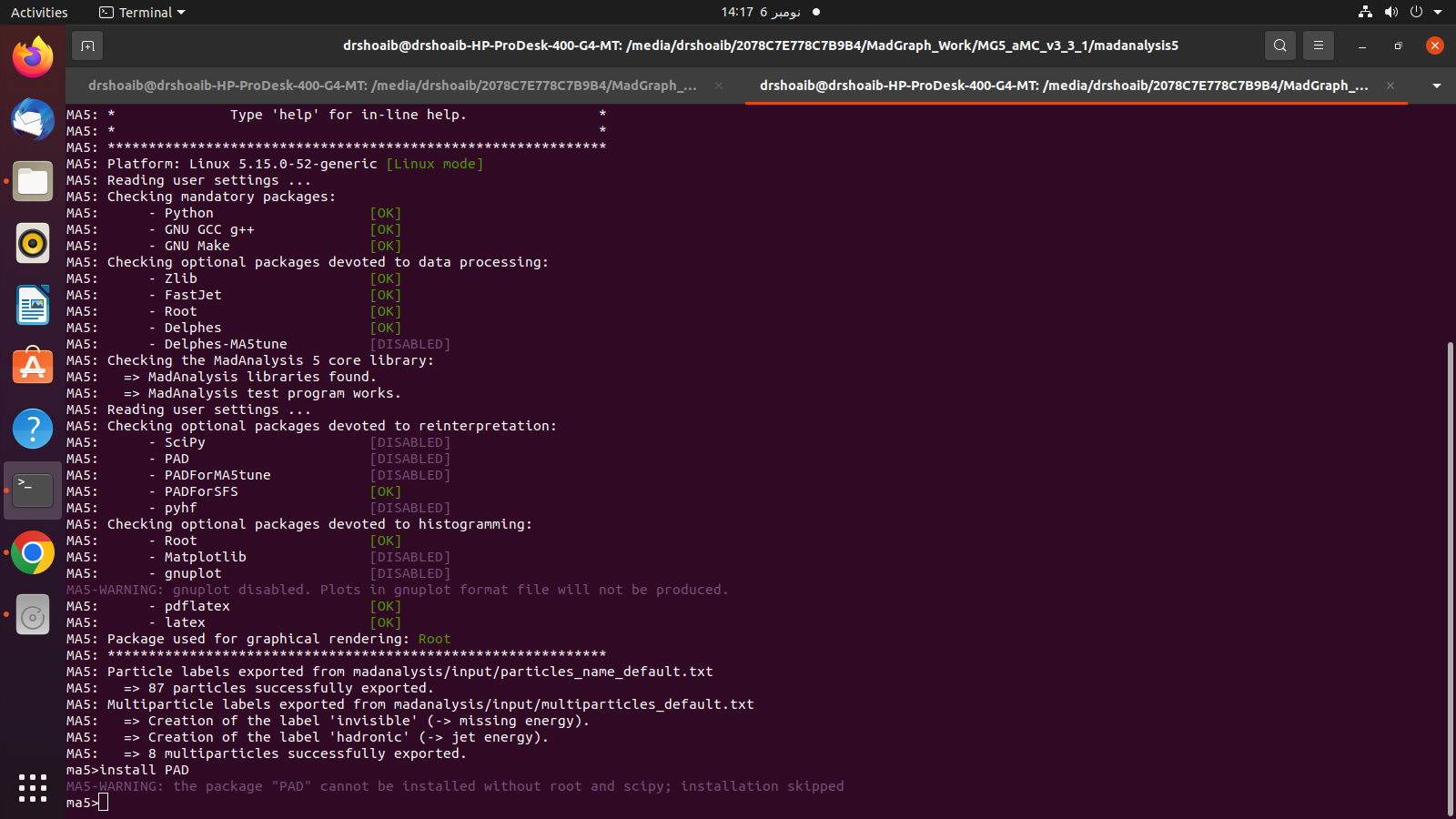Click the 'pyhf' package line
Viewport: 1456px width, 819px height.
click(x=258, y=508)
